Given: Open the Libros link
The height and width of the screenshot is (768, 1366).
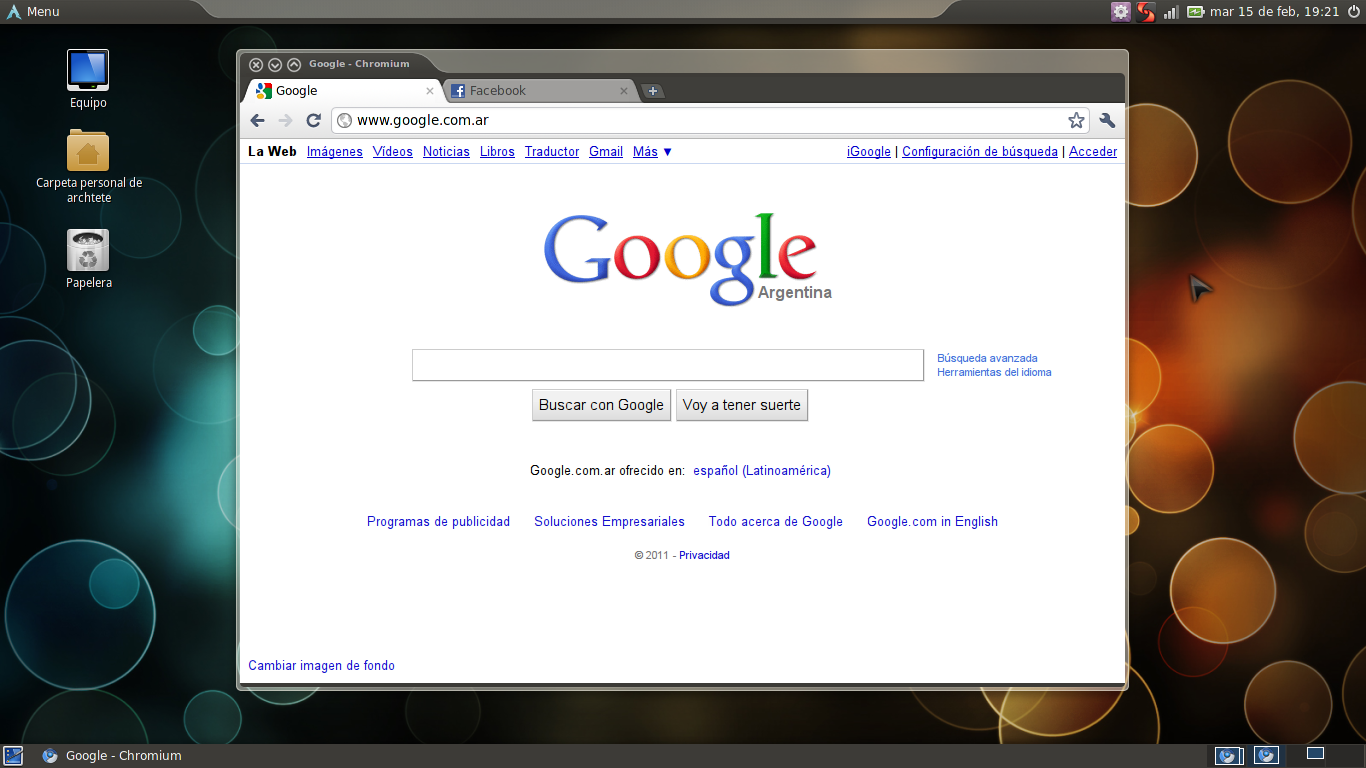Looking at the screenshot, I should point(497,152).
